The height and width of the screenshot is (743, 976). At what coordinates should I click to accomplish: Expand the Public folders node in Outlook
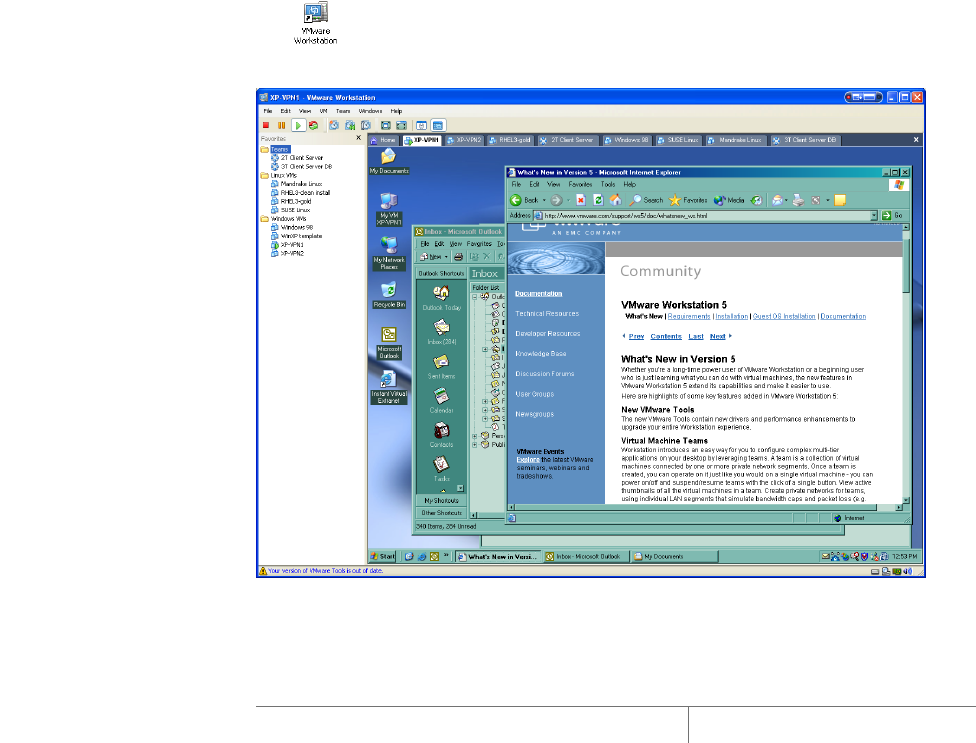click(x=474, y=445)
